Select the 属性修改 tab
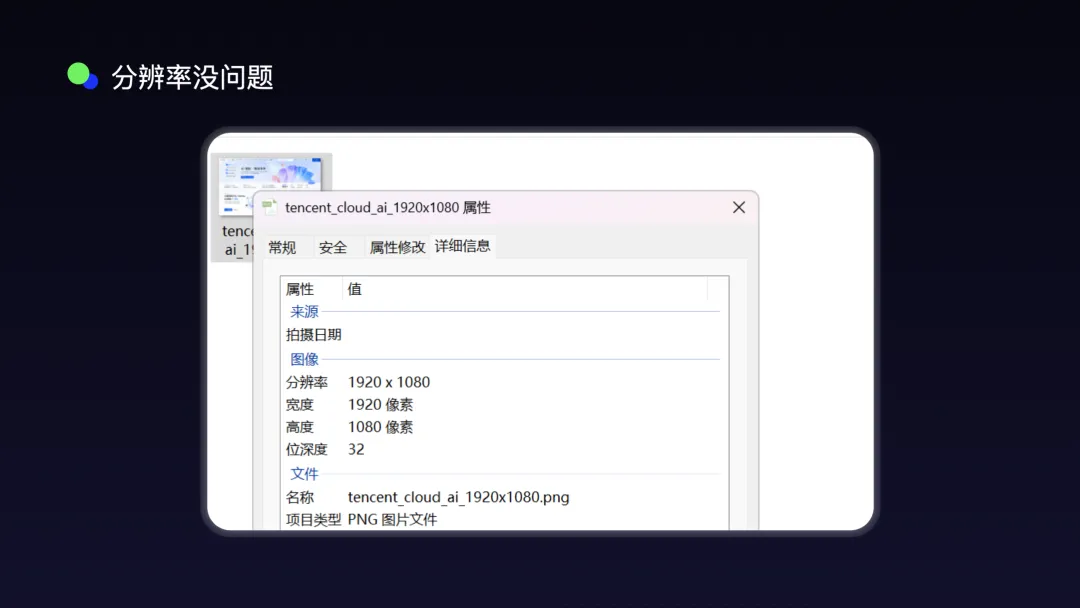Viewport: 1080px width, 608px height. coord(397,247)
